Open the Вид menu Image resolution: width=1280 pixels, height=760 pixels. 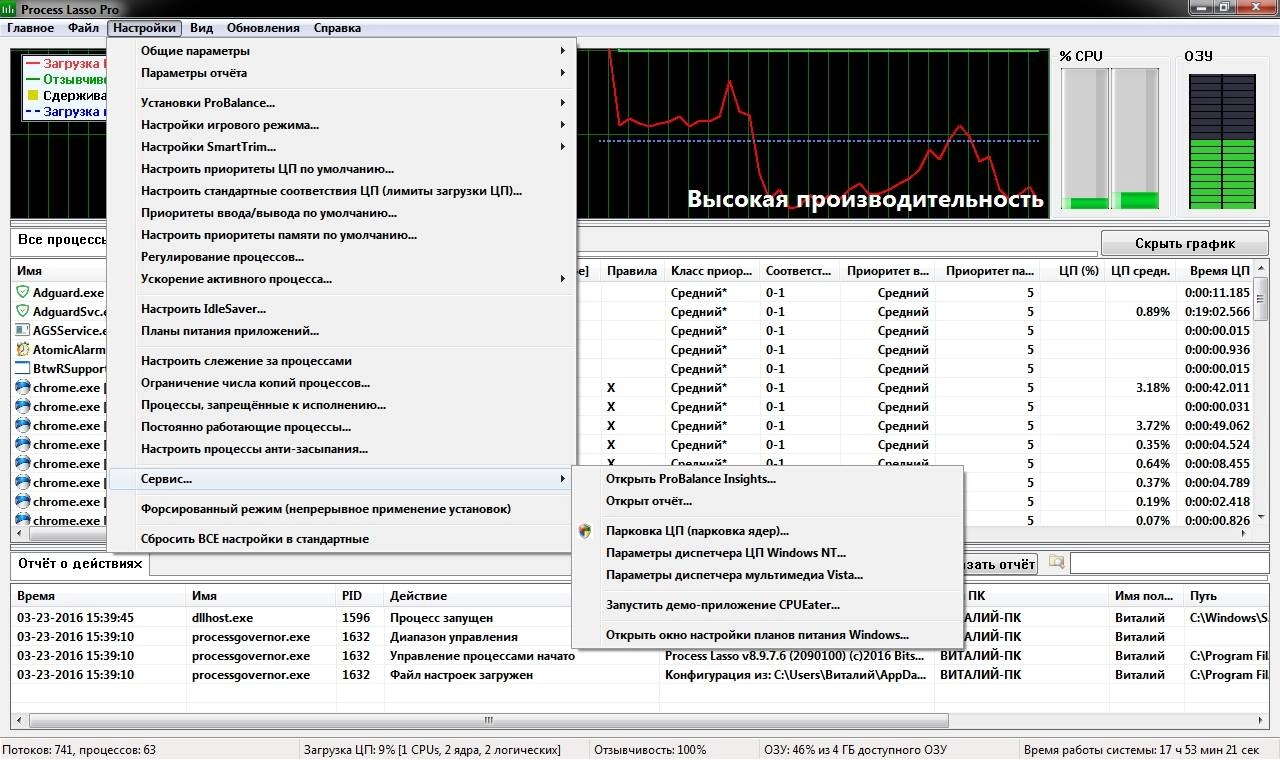[x=201, y=28]
